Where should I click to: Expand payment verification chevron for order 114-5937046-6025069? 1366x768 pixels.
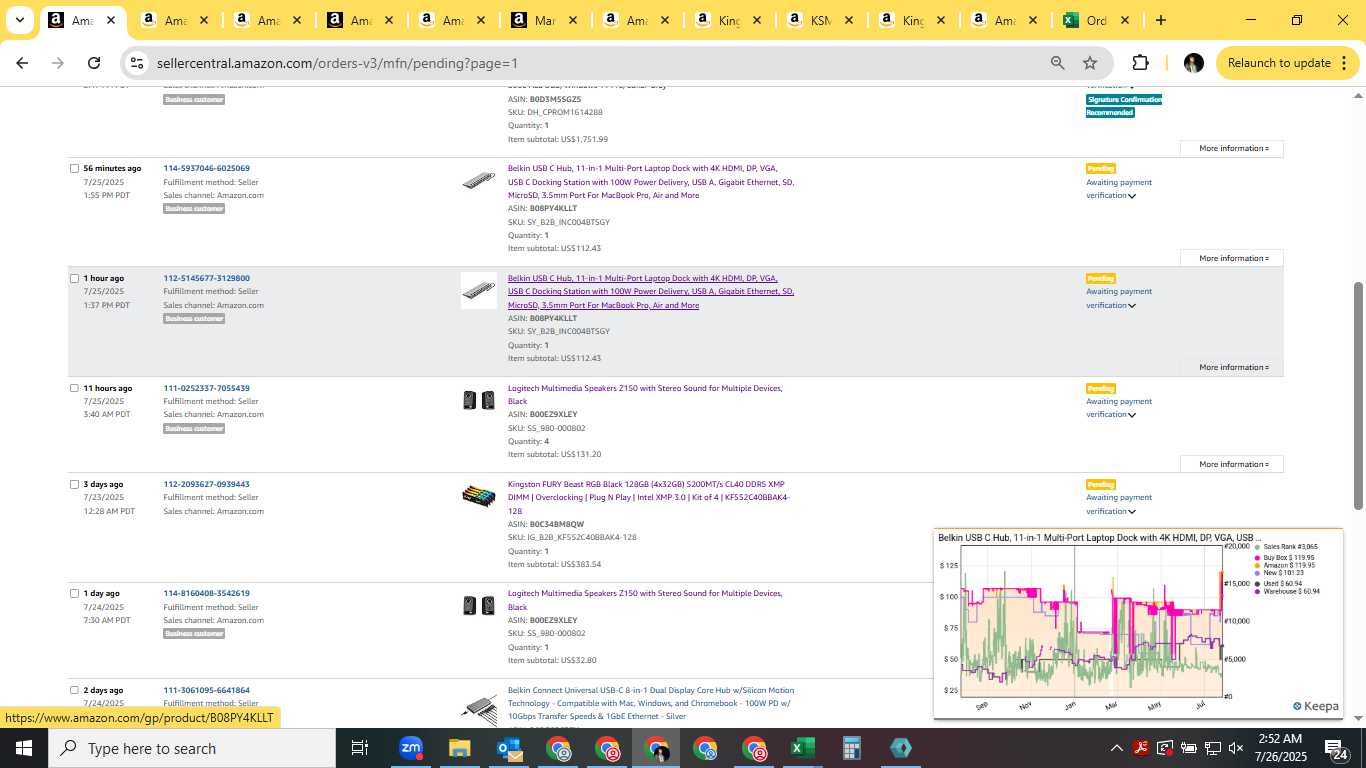pos(1132,196)
